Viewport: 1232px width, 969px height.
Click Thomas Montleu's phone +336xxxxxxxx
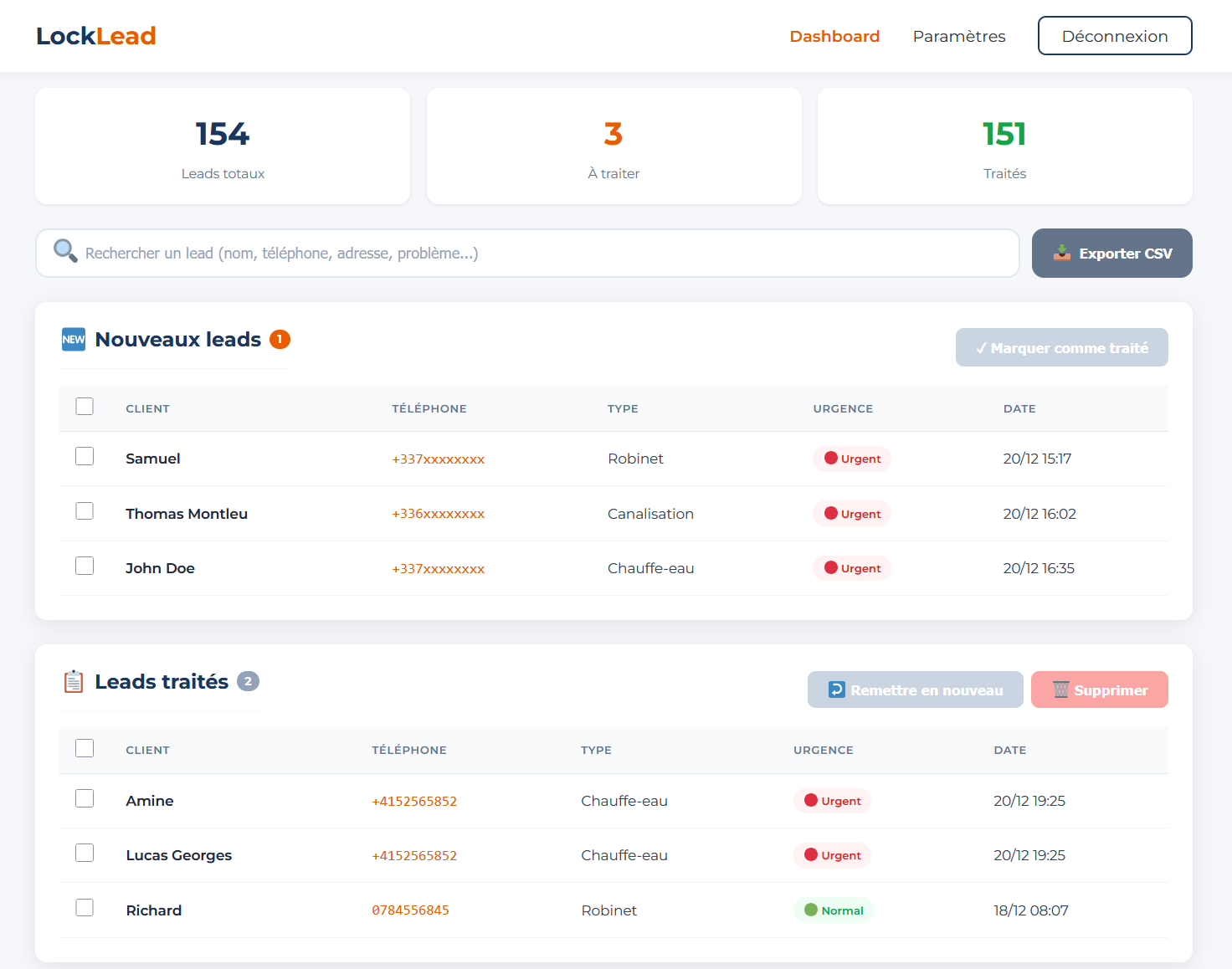[x=439, y=514]
